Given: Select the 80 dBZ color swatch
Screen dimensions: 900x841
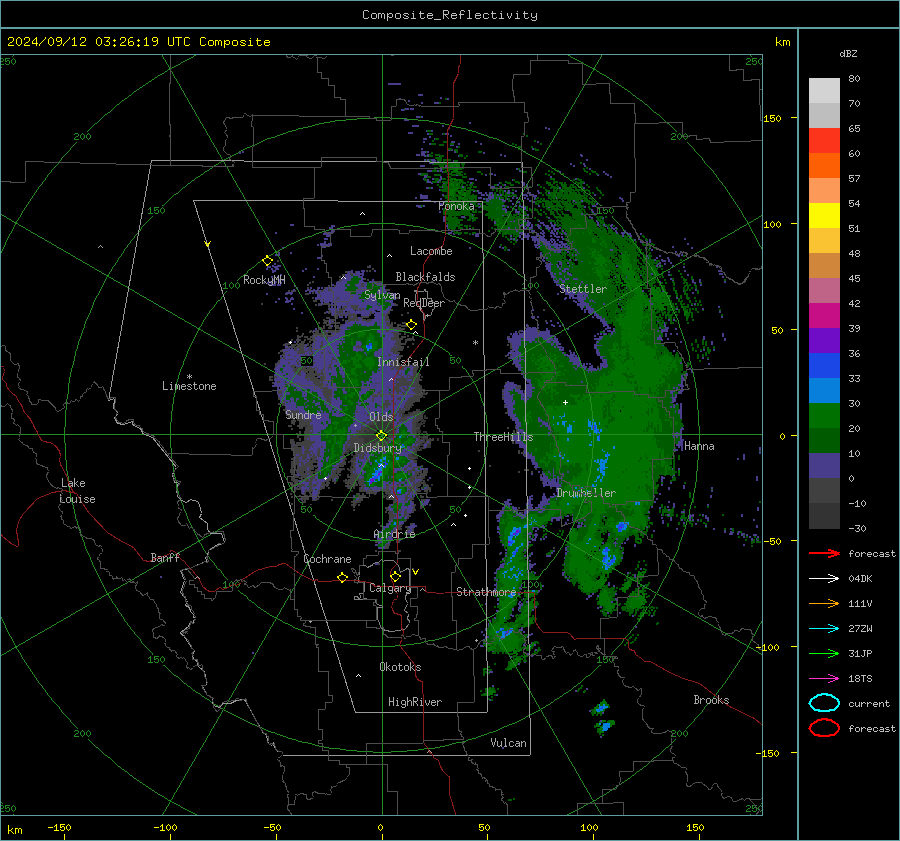Looking at the screenshot, I should point(824,91).
